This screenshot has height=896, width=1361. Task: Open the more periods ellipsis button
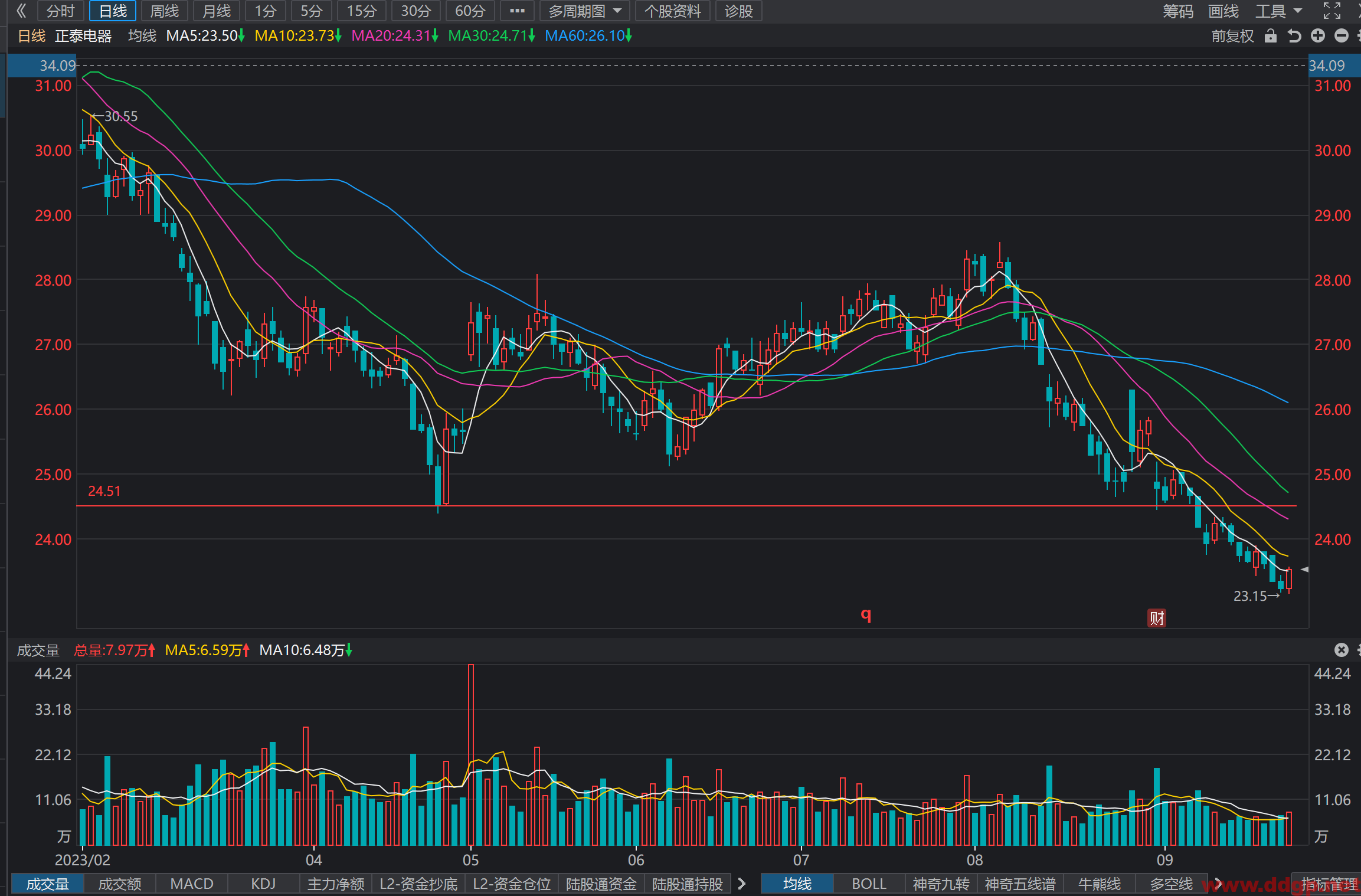[517, 11]
